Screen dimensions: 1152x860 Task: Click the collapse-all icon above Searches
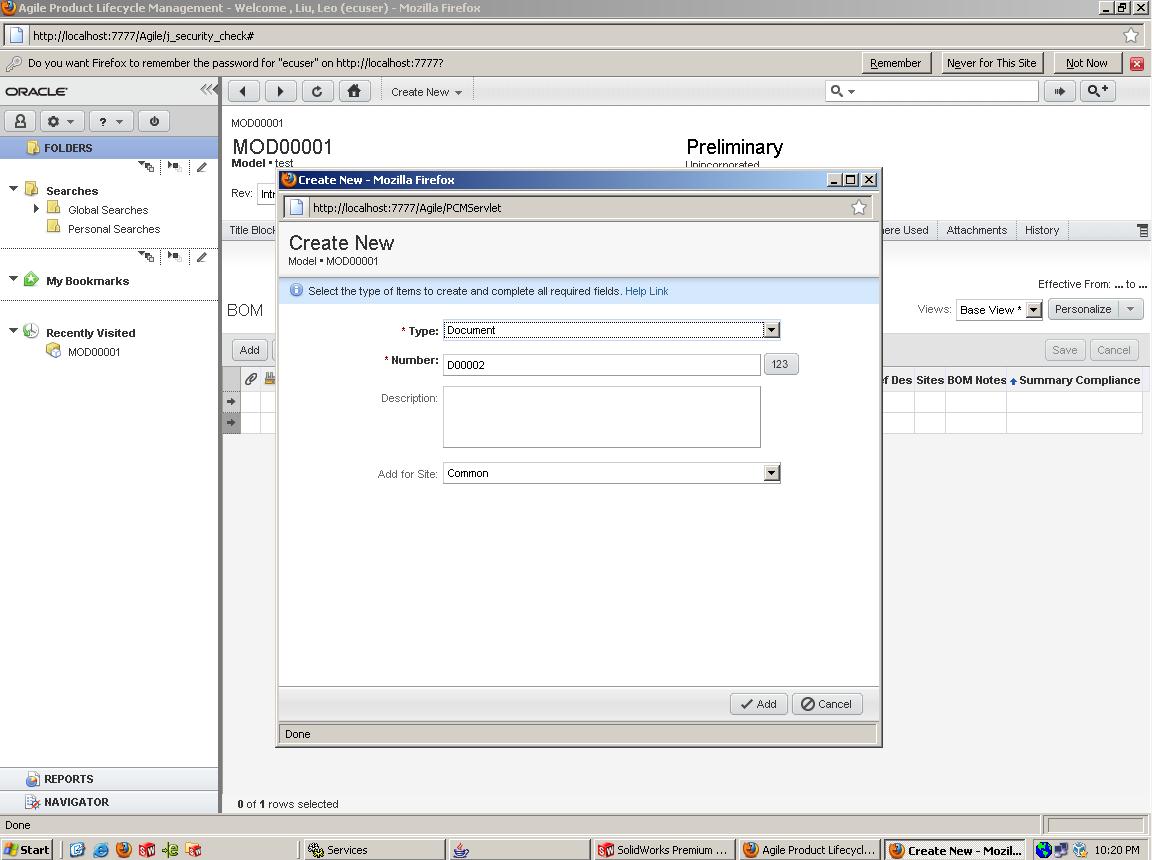[x=174, y=167]
